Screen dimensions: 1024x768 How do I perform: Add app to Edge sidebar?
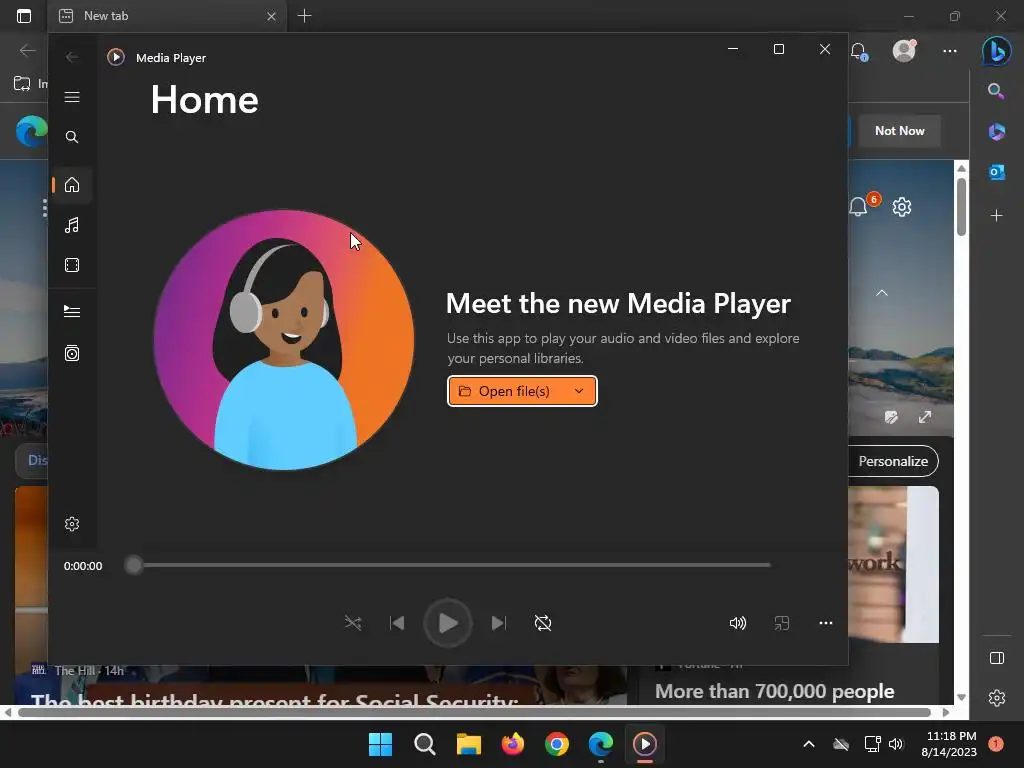pos(997,215)
